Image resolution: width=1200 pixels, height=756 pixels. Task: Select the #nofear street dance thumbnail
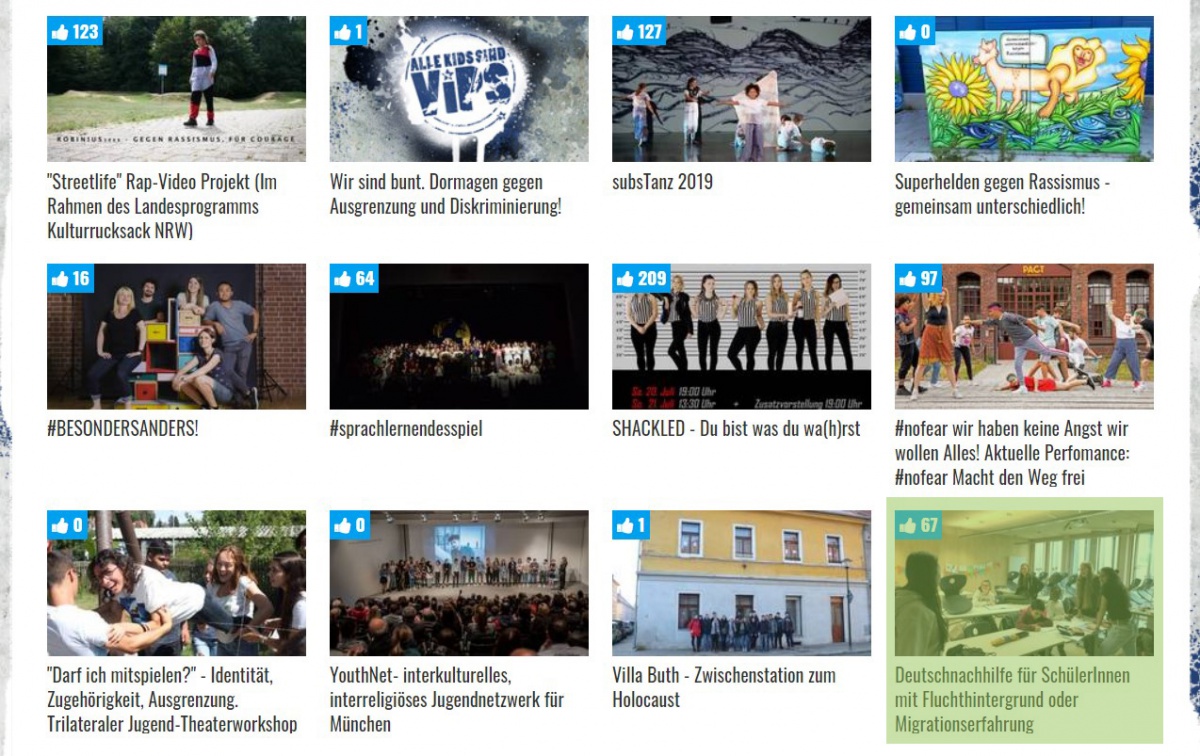[x=1024, y=337]
